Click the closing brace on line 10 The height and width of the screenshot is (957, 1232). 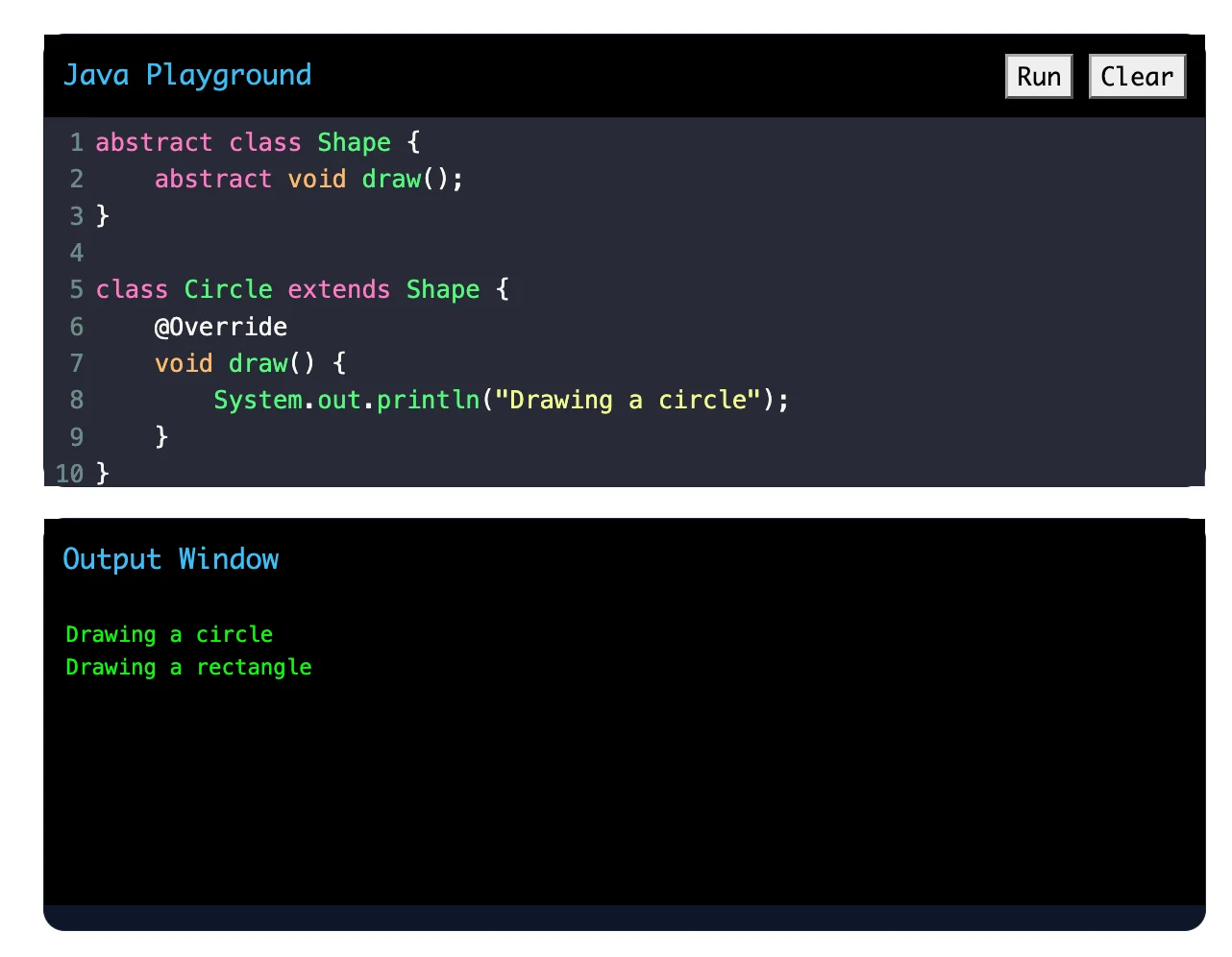(103, 474)
